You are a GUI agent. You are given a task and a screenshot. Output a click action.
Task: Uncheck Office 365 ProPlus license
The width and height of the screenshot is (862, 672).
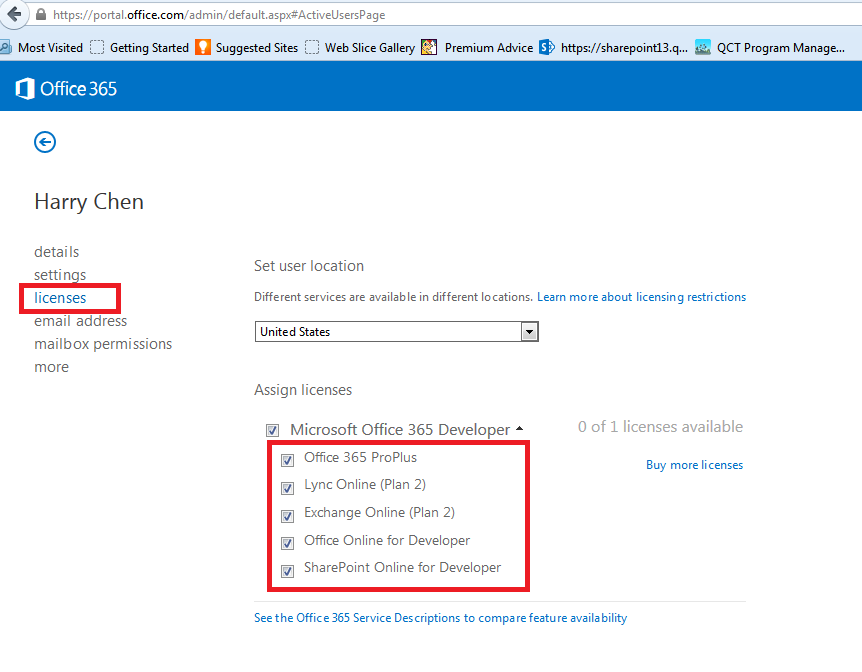click(x=287, y=460)
